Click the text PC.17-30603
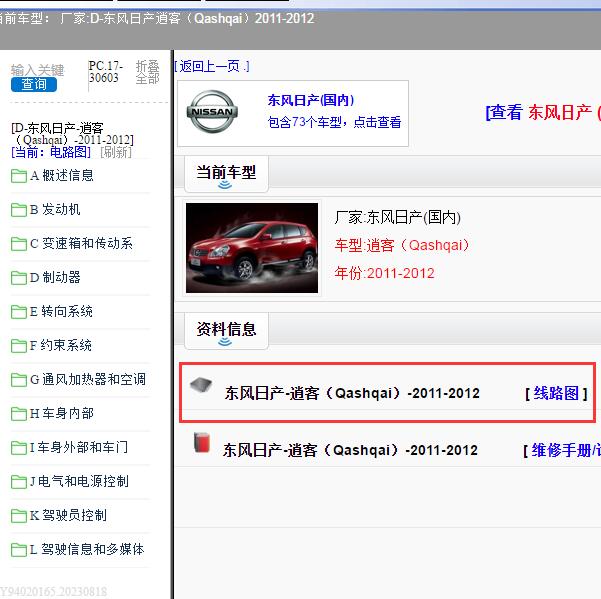Image resolution: width=601 pixels, height=599 pixels. coord(106,72)
